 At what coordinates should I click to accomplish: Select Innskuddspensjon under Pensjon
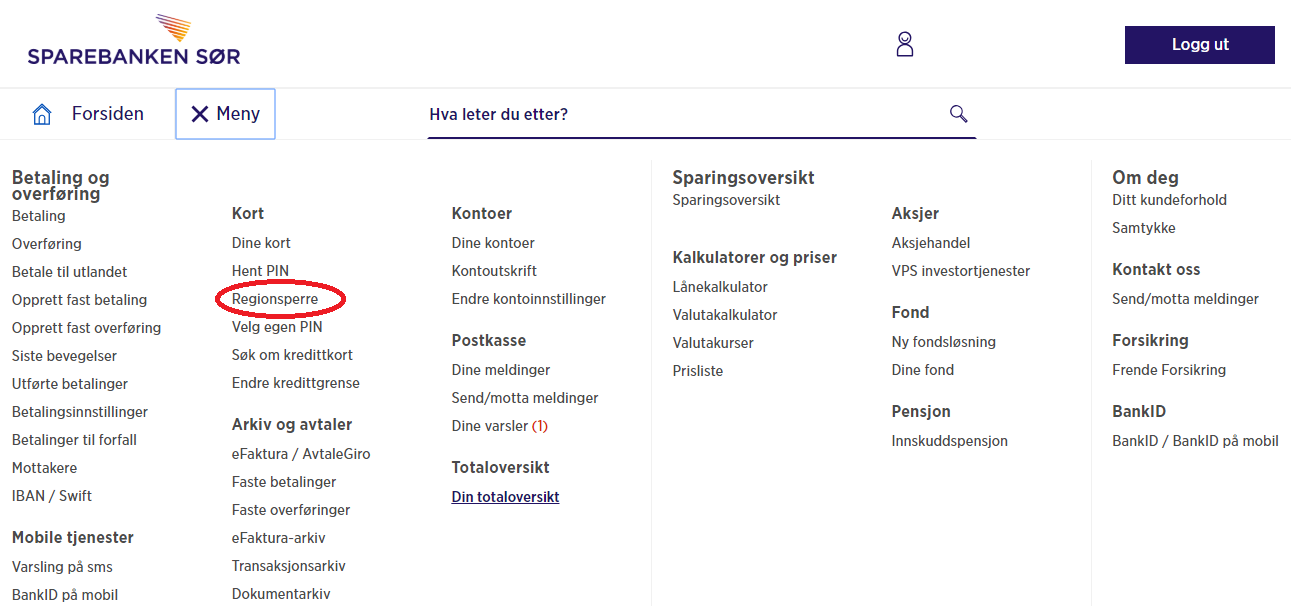pos(950,441)
